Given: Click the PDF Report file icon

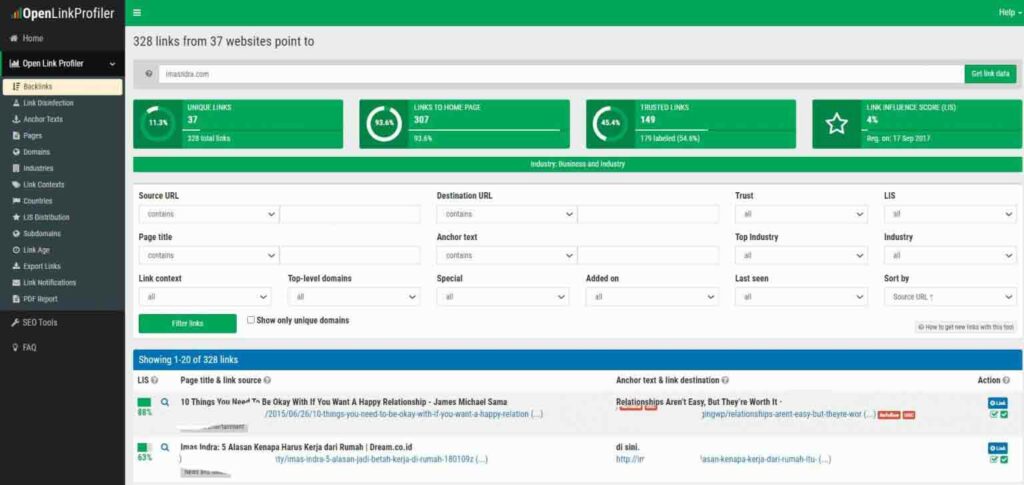Looking at the screenshot, I should click(16, 299).
